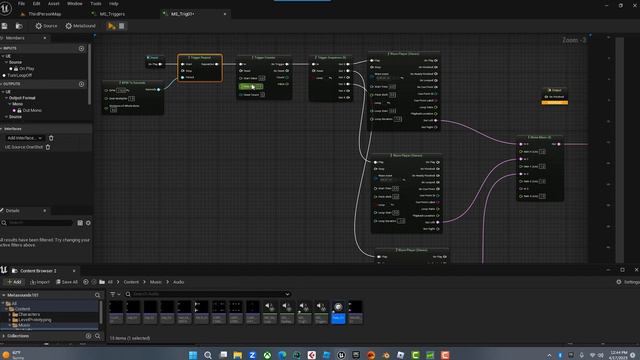Click the Audio breadcrumb
The height and width of the screenshot is (360, 640).
click(x=178, y=282)
